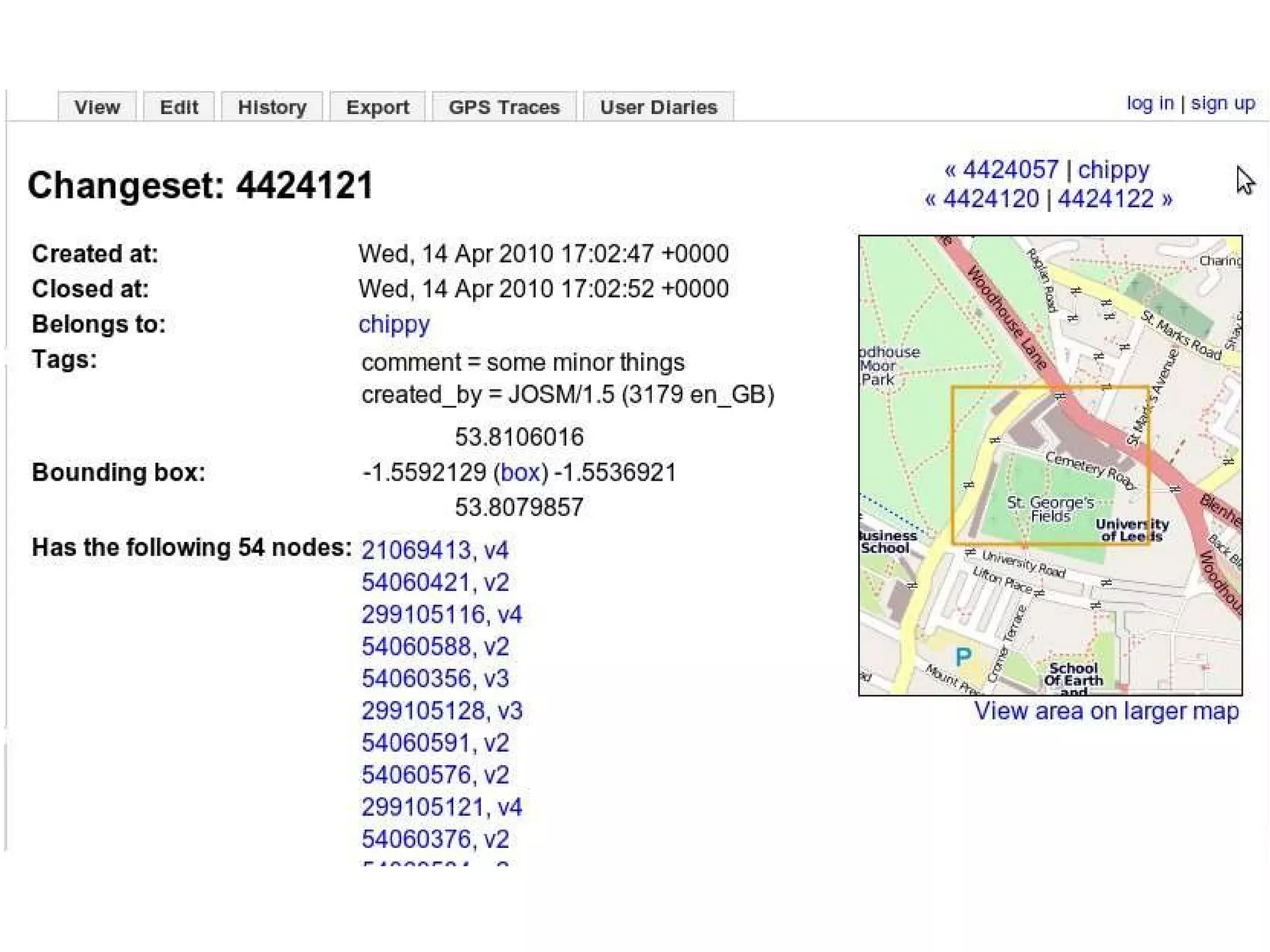Click the parking P icon on map
Screen dimensions: 1270x952
pos(963,656)
